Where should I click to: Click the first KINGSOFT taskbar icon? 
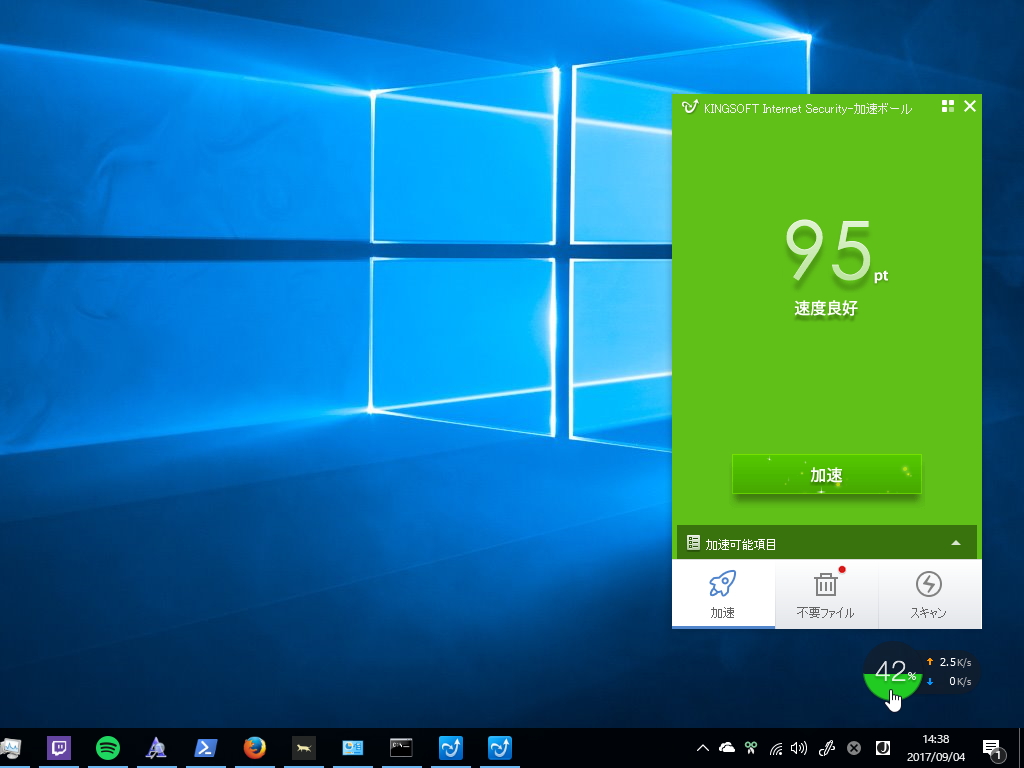pos(451,748)
